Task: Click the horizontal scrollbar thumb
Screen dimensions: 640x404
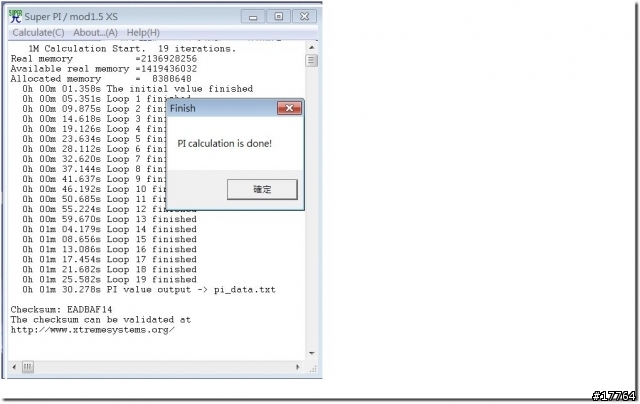Action: [27, 367]
